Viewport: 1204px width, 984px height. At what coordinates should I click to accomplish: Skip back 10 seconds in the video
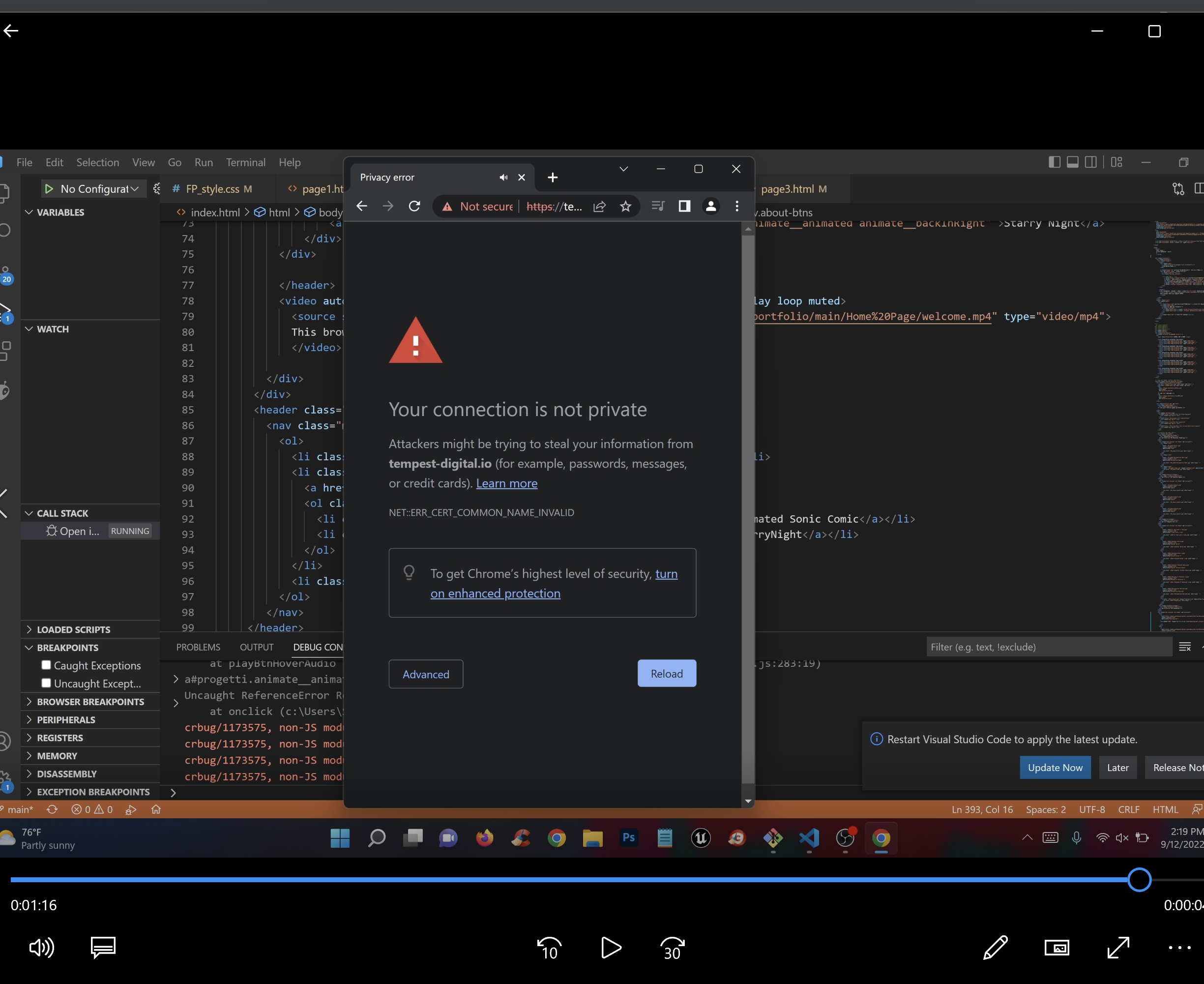(x=549, y=947)
